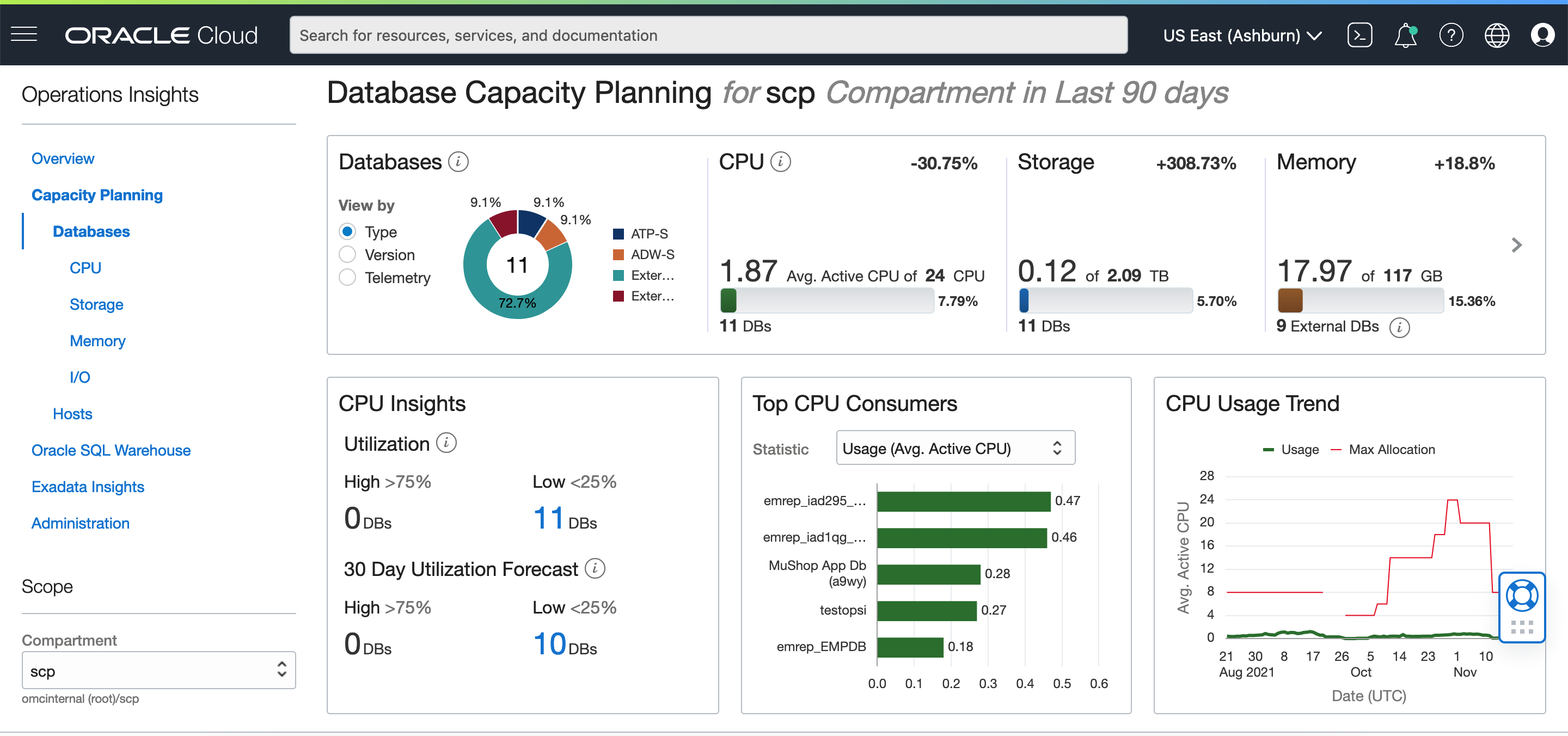Open the US East (Ashburn) region dropdown
The width and height of the screenshot is (1568, 736).
coord(1242,35)
